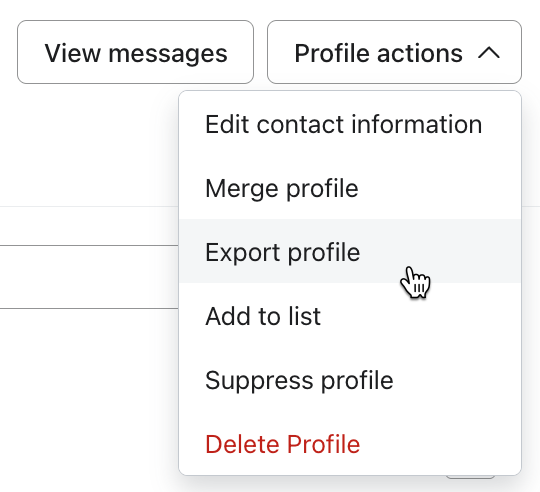This screenshot has width=540, height=492.
Task: View this profile's messages
Action: click(x=135, y=52)
